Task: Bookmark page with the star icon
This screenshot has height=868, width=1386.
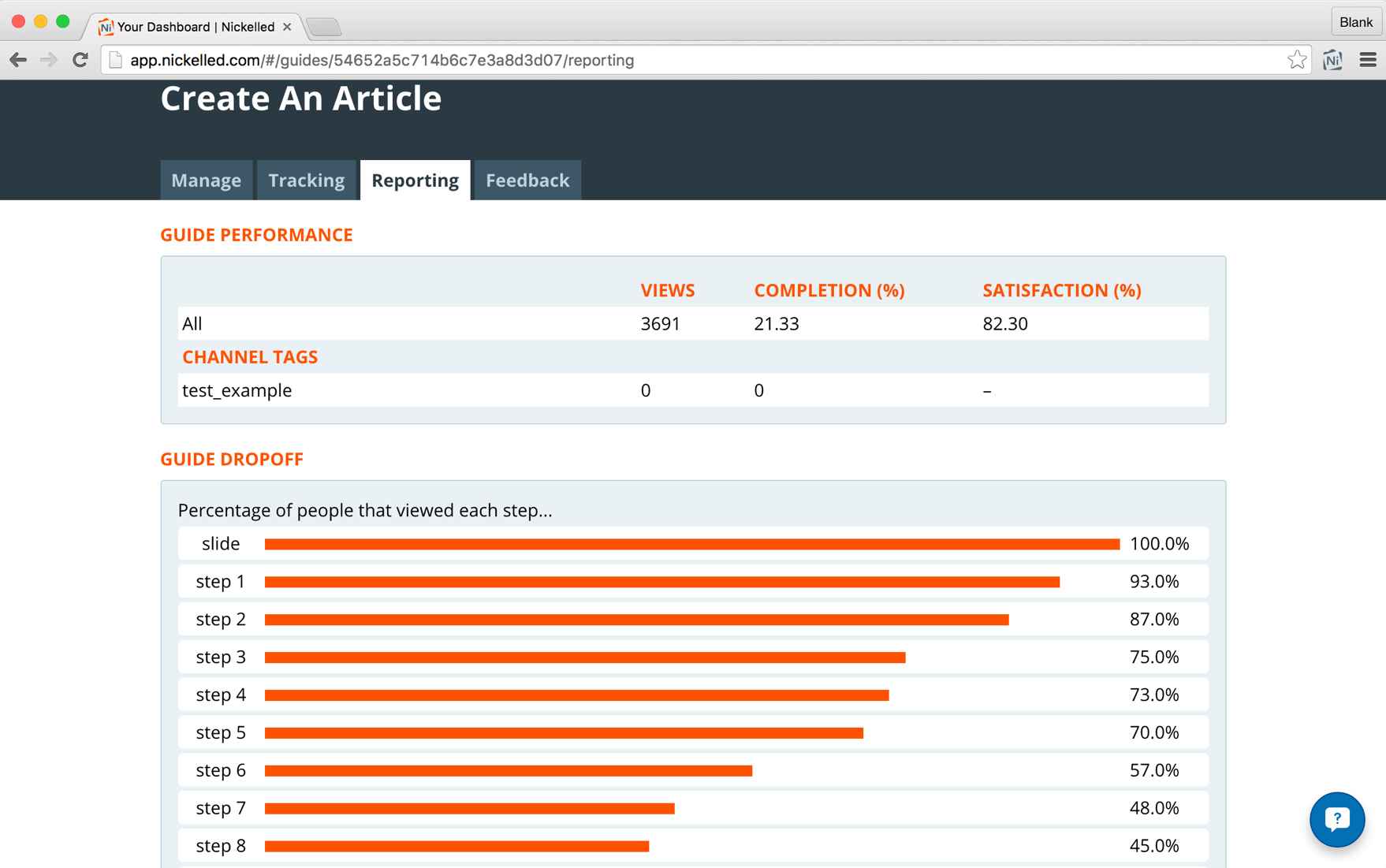Action: pyautogui.click(x=1297, y=60)
